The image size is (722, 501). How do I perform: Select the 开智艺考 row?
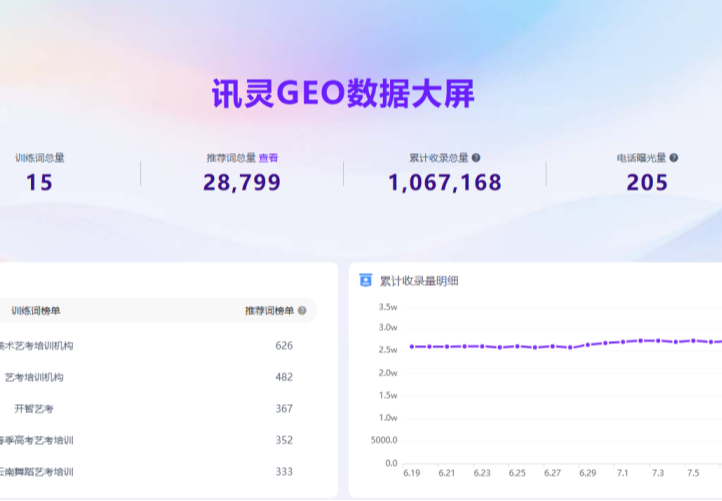pyautogui.click(x=157, y=408)
